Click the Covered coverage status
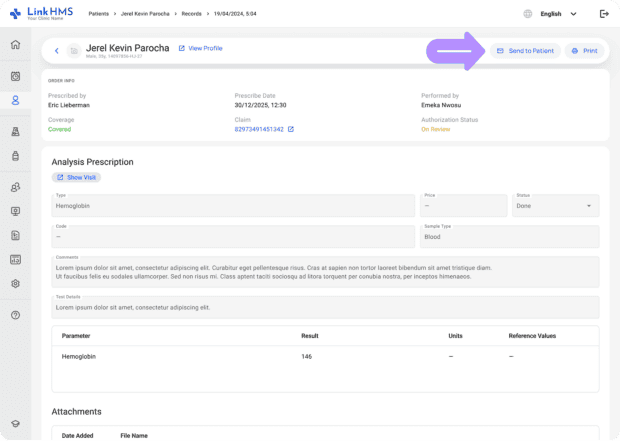 59,129
